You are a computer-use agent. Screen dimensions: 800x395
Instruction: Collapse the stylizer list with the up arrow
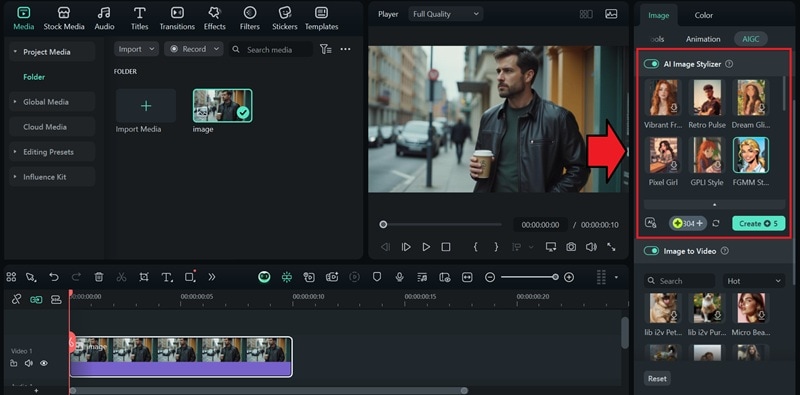pyautogui.click(x=714, y=205)
